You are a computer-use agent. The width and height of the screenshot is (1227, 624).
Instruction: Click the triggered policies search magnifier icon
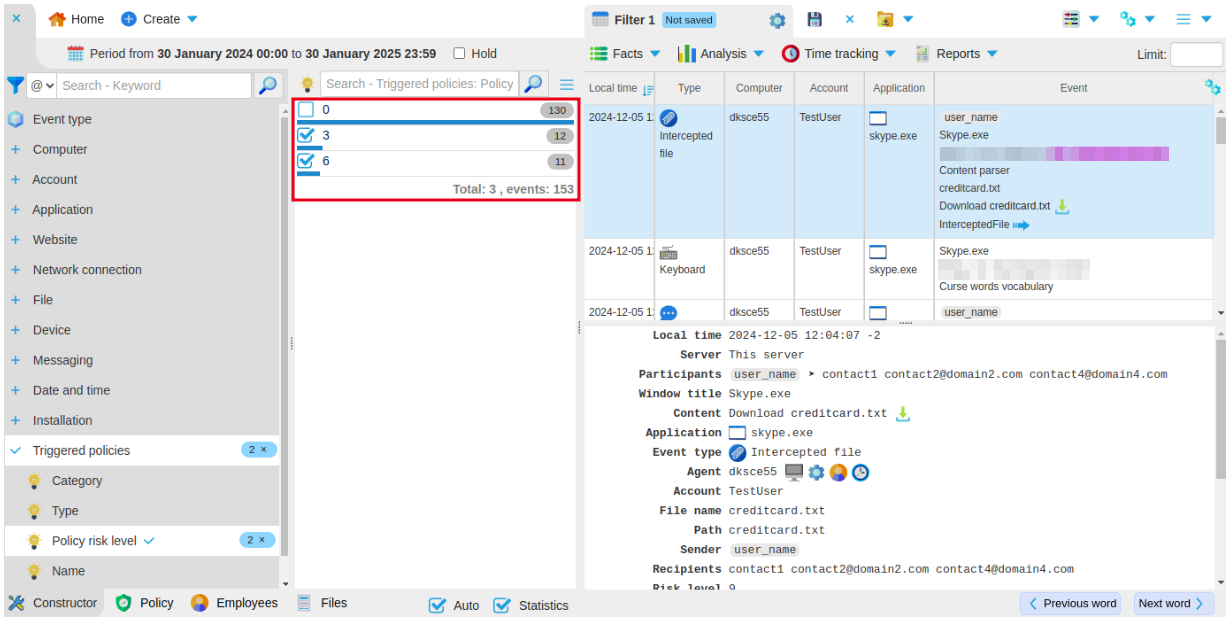(534, 84)
